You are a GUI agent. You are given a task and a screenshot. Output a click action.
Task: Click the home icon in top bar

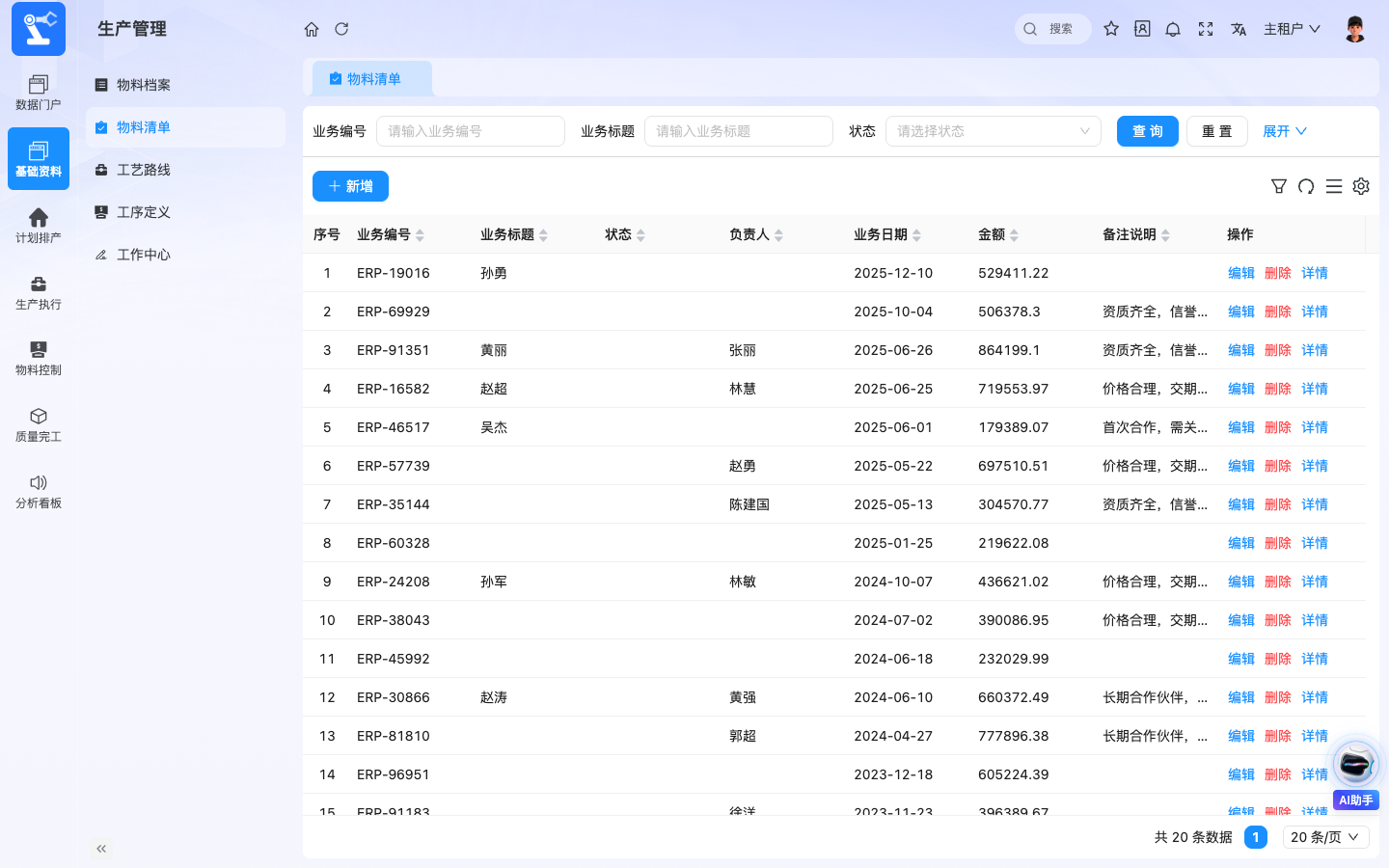(x=312, y=29)
